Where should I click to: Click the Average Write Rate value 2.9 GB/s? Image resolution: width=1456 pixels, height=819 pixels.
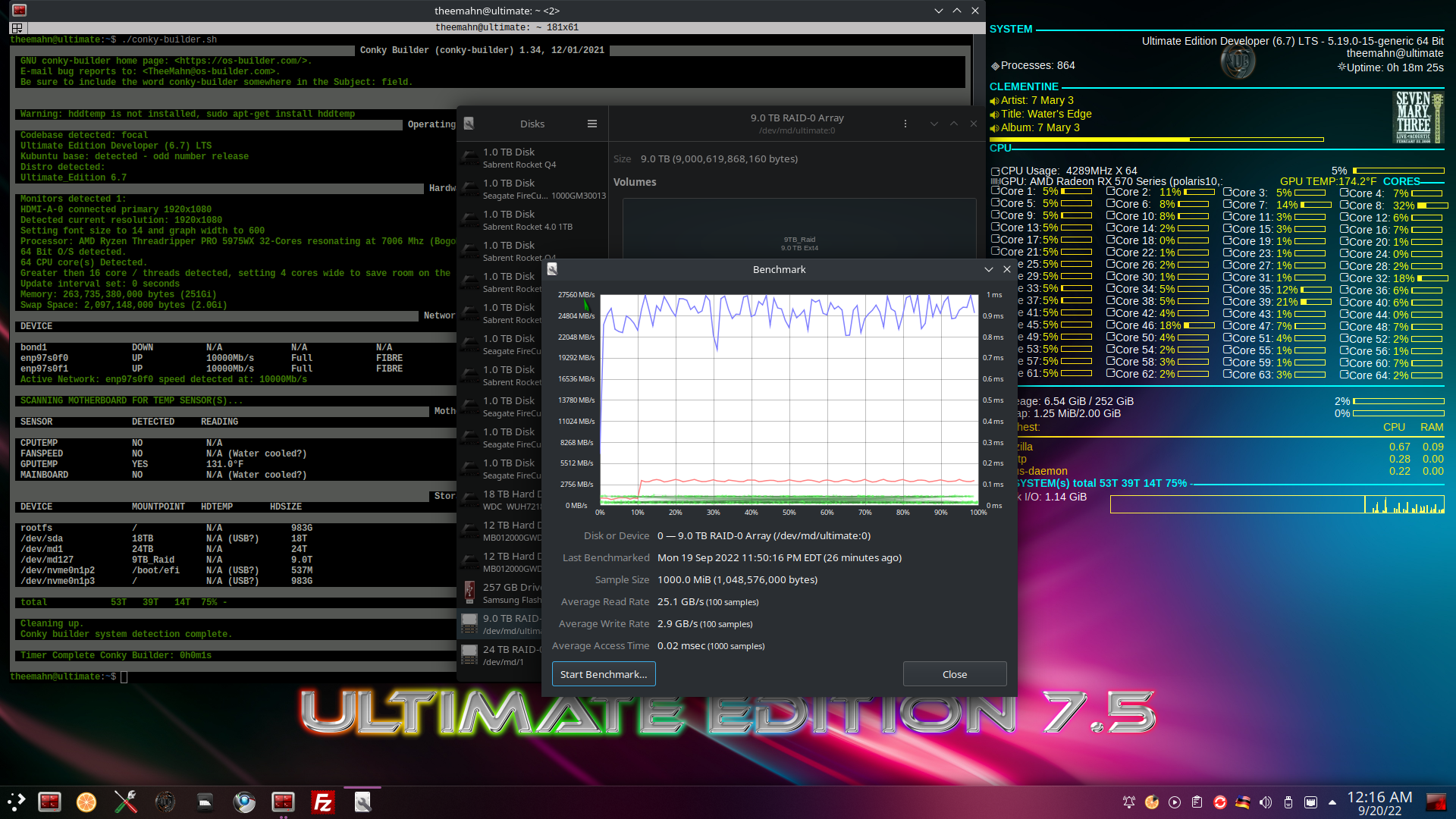tap(705, 623)
